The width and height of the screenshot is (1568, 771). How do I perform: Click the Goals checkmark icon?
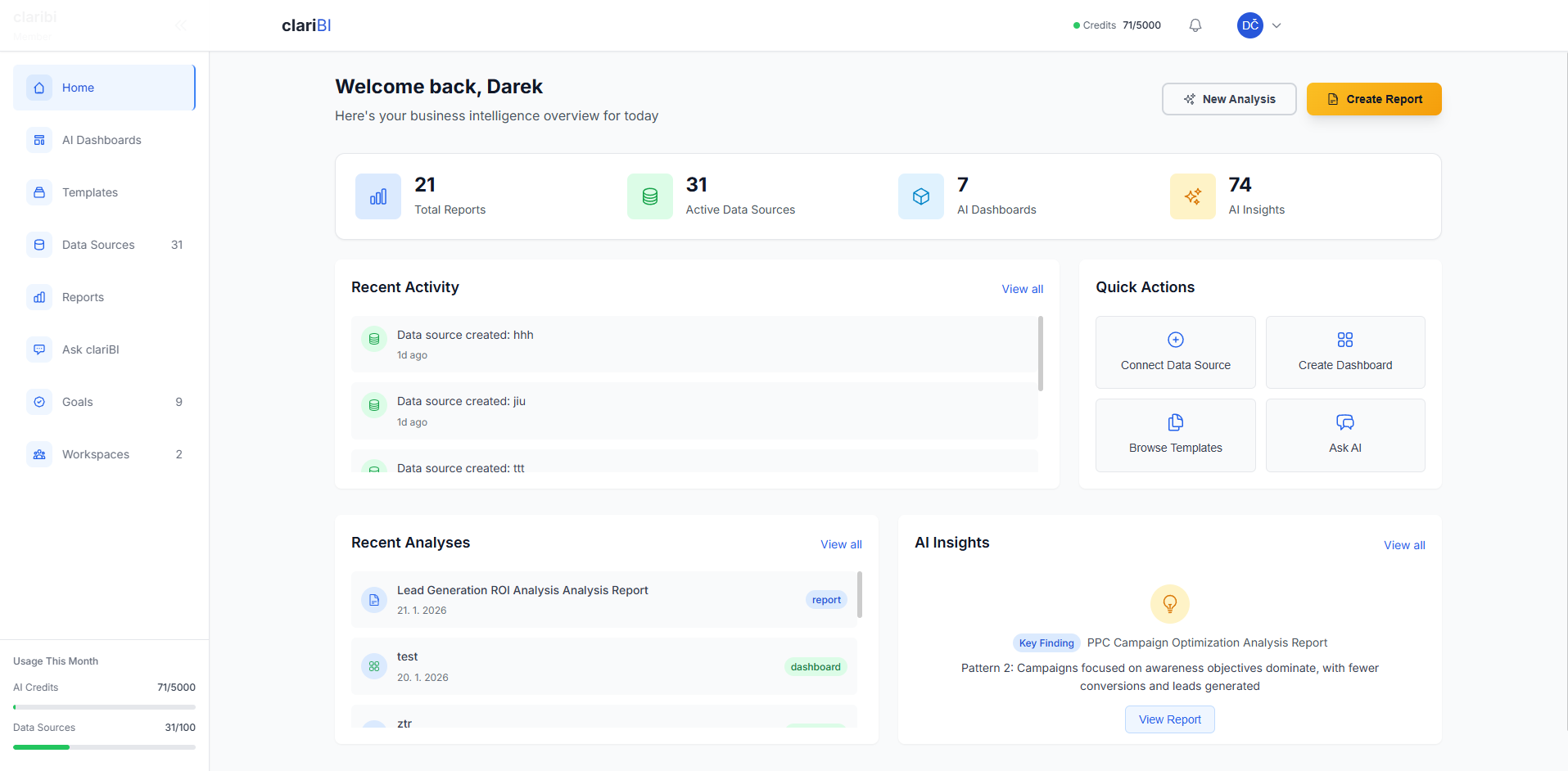click(x=38, y=401)
